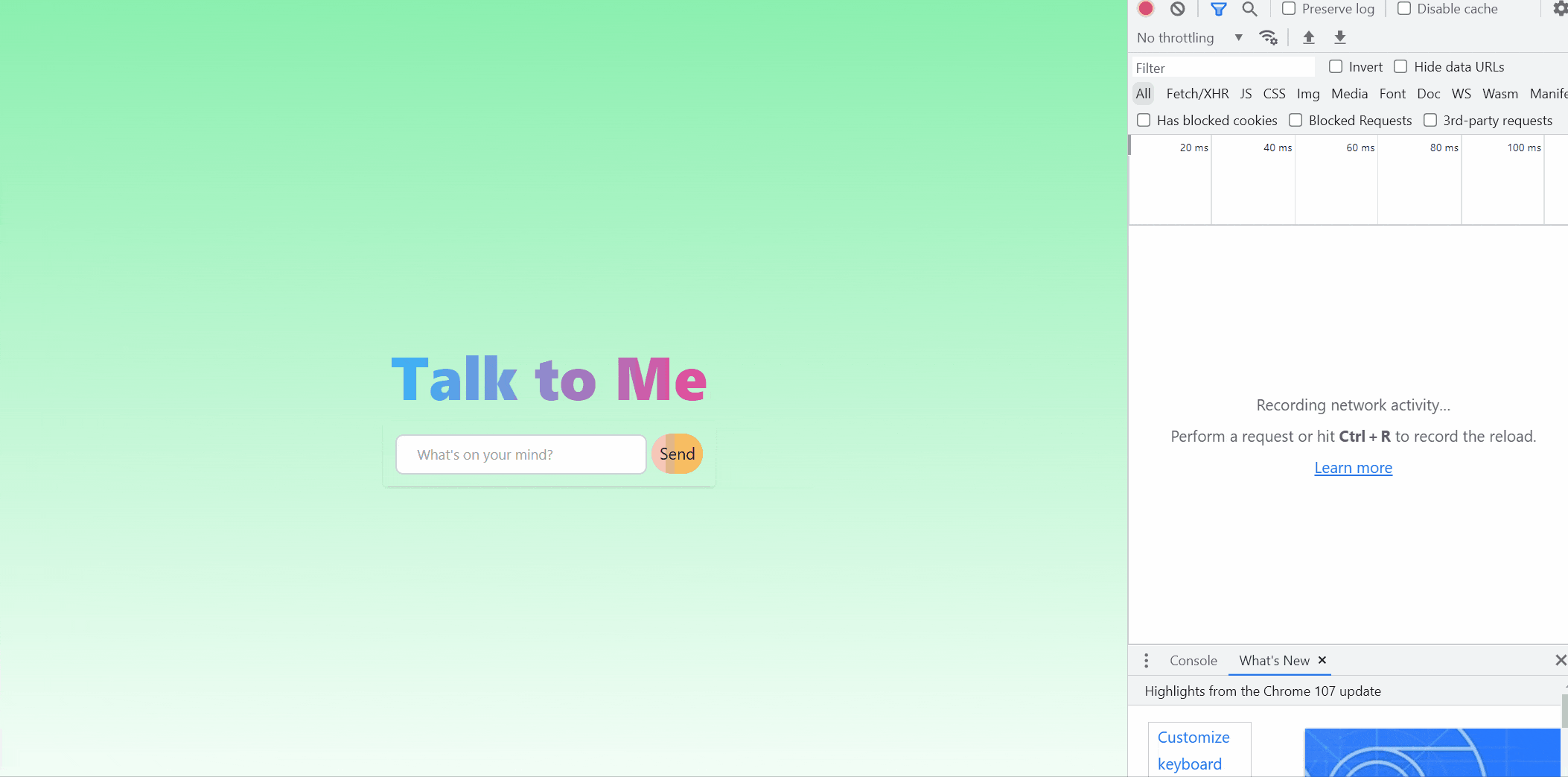
Task: Import HAR file with upload arrow
Action: [x=1308, y=37]
